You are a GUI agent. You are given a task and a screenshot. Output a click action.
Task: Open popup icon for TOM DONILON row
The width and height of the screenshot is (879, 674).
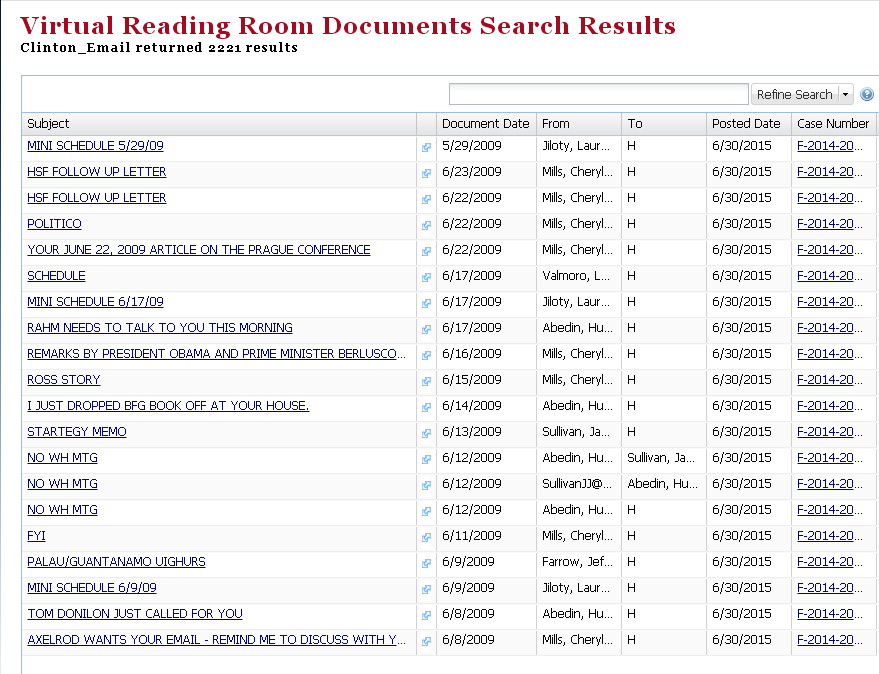click(x=426, y=615)
